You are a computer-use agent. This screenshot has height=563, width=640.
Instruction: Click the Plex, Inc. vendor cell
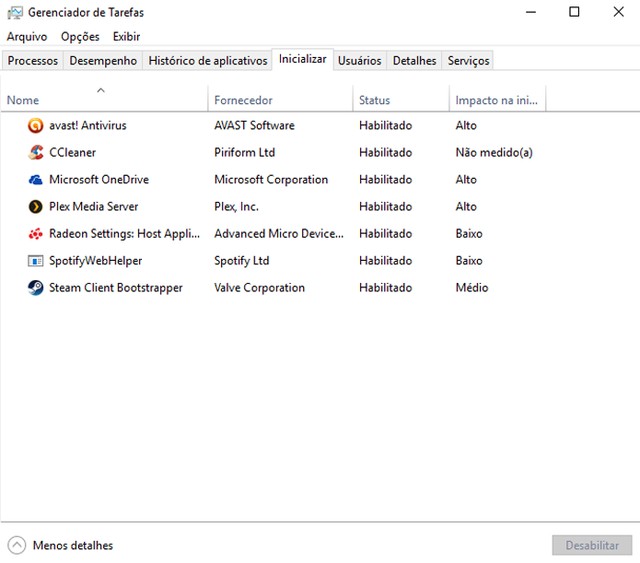pos(236,207)
